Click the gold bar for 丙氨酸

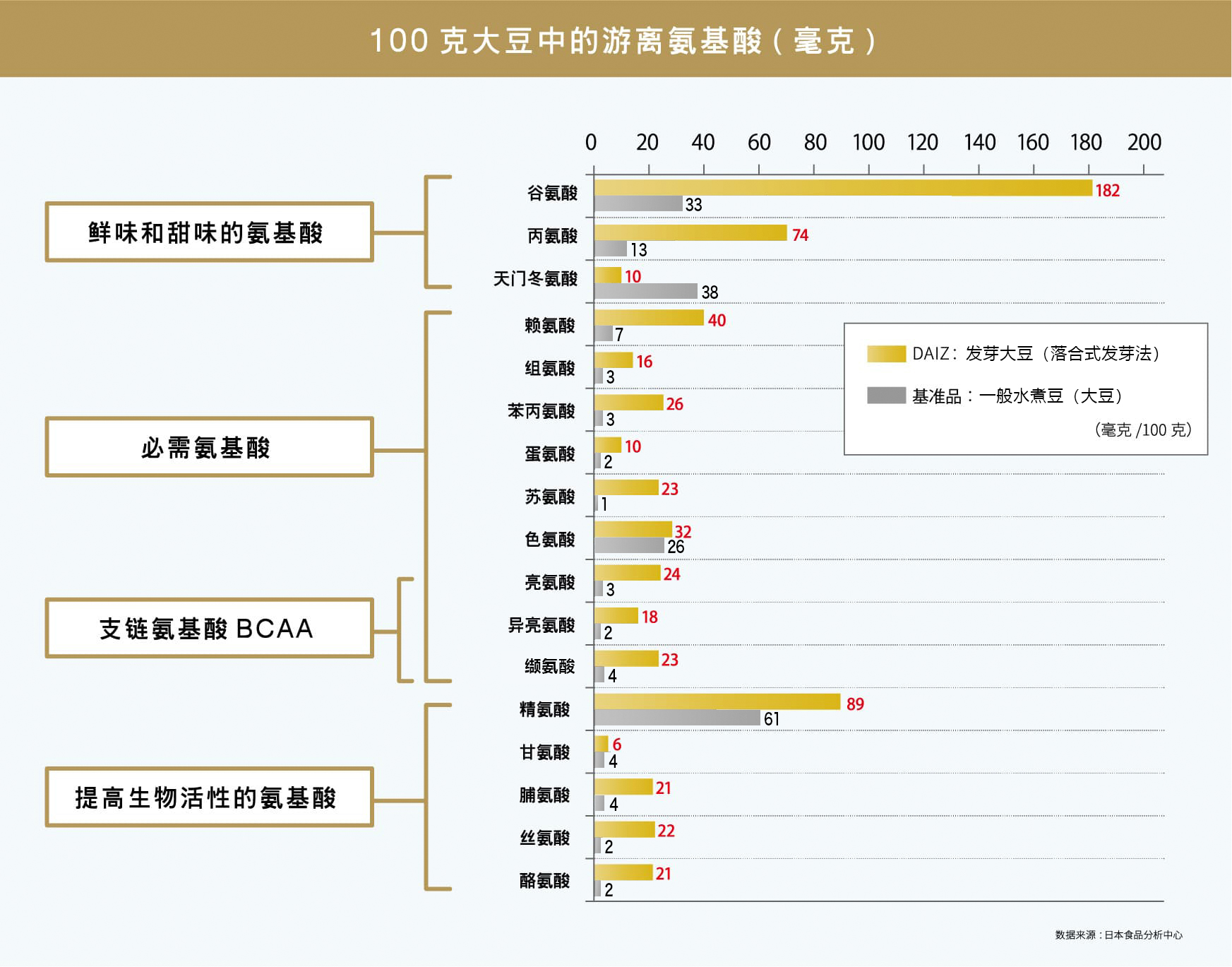pyautogui.click(x=690, y=232)
